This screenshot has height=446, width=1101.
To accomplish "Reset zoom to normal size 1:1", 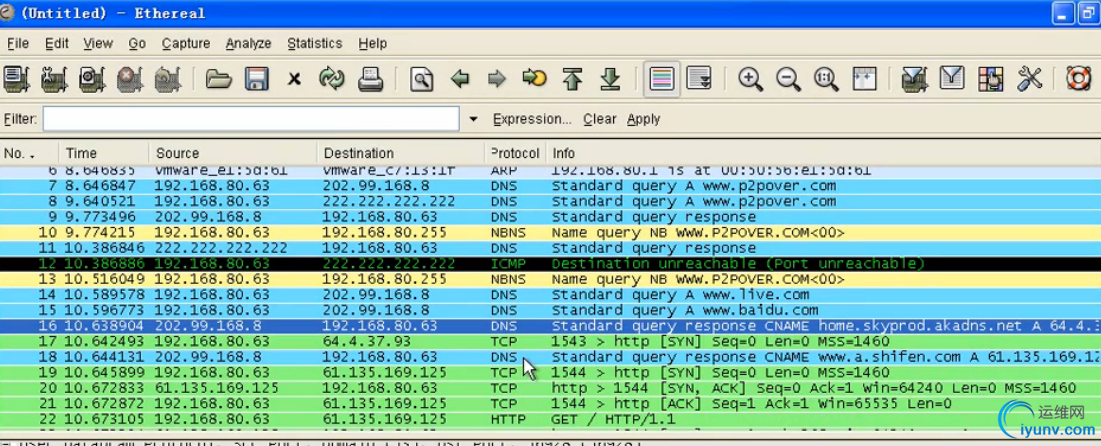I will [x=826, y=79].
